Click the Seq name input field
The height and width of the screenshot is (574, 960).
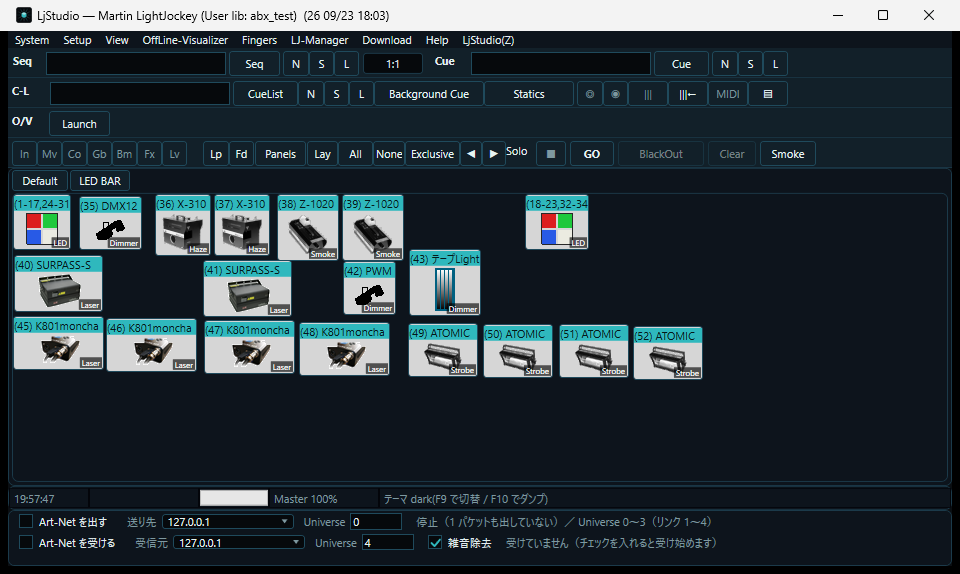(136, 64)
